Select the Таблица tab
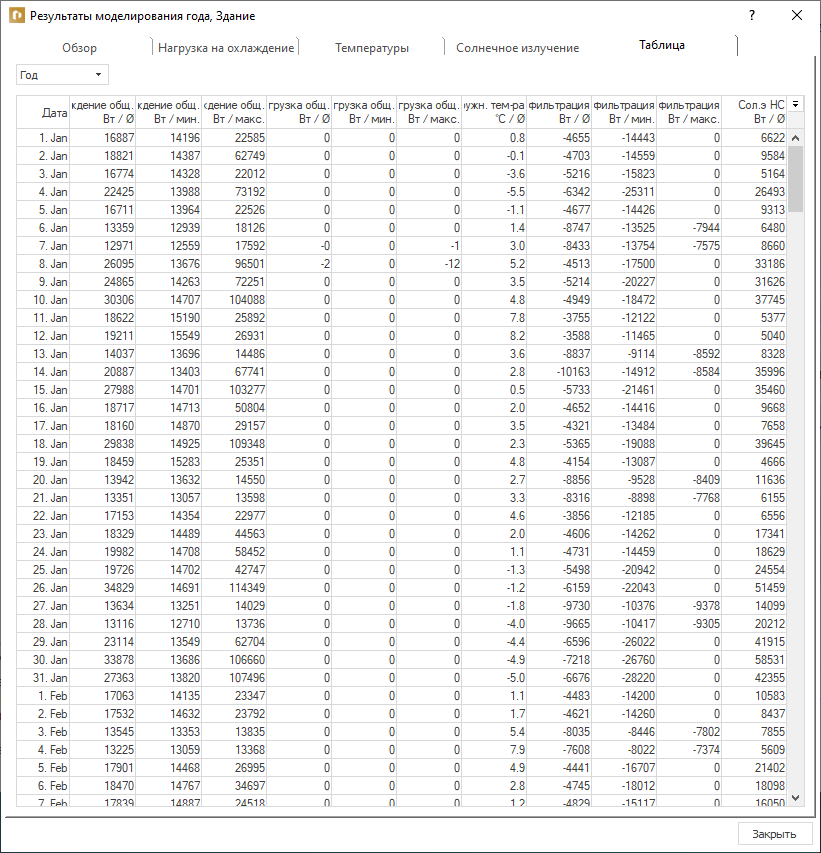Image resolution: width=821 pixels, height=853 pixels. point(662,45)
